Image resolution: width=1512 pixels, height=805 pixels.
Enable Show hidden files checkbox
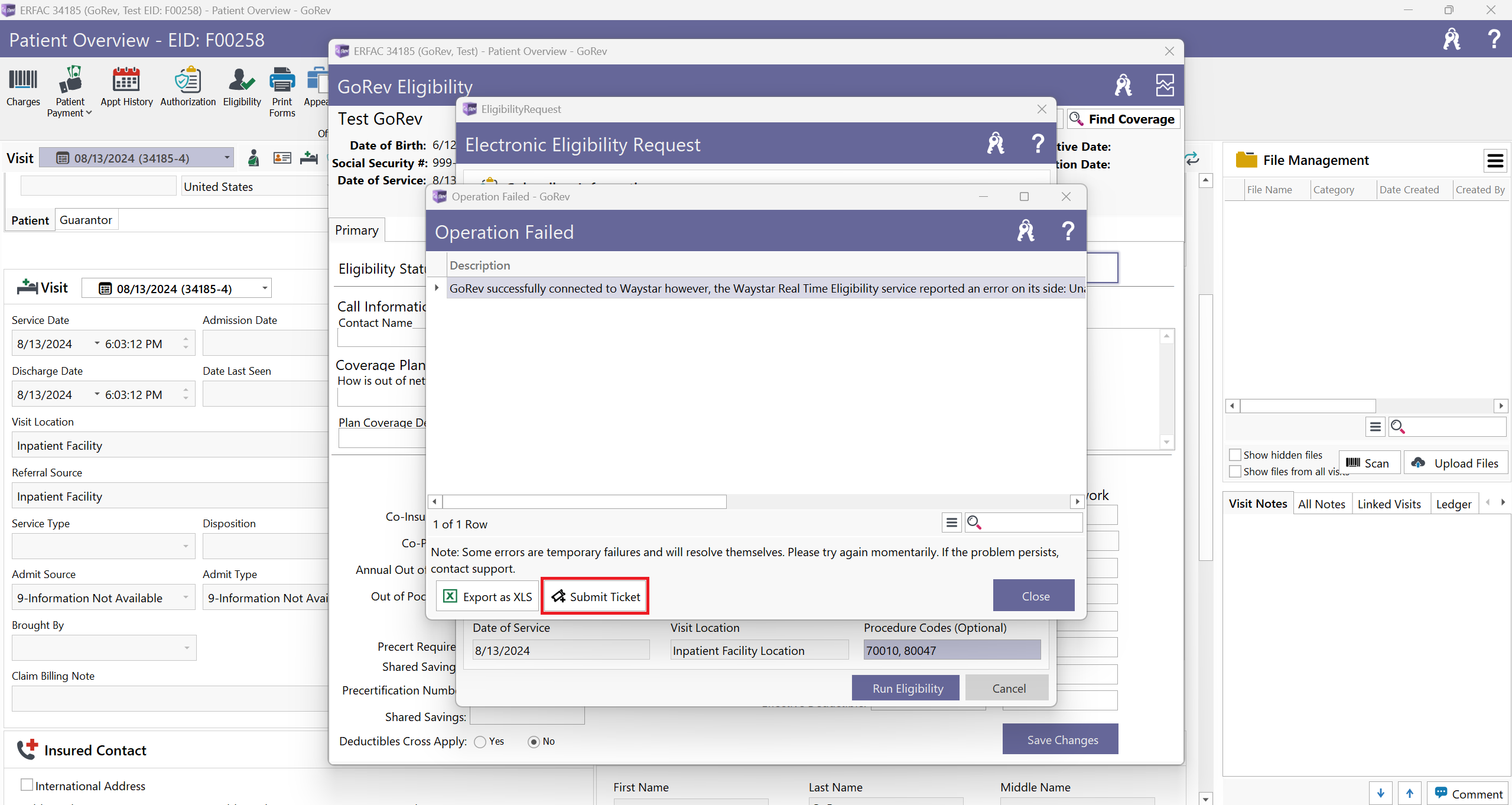point(1235,455)
